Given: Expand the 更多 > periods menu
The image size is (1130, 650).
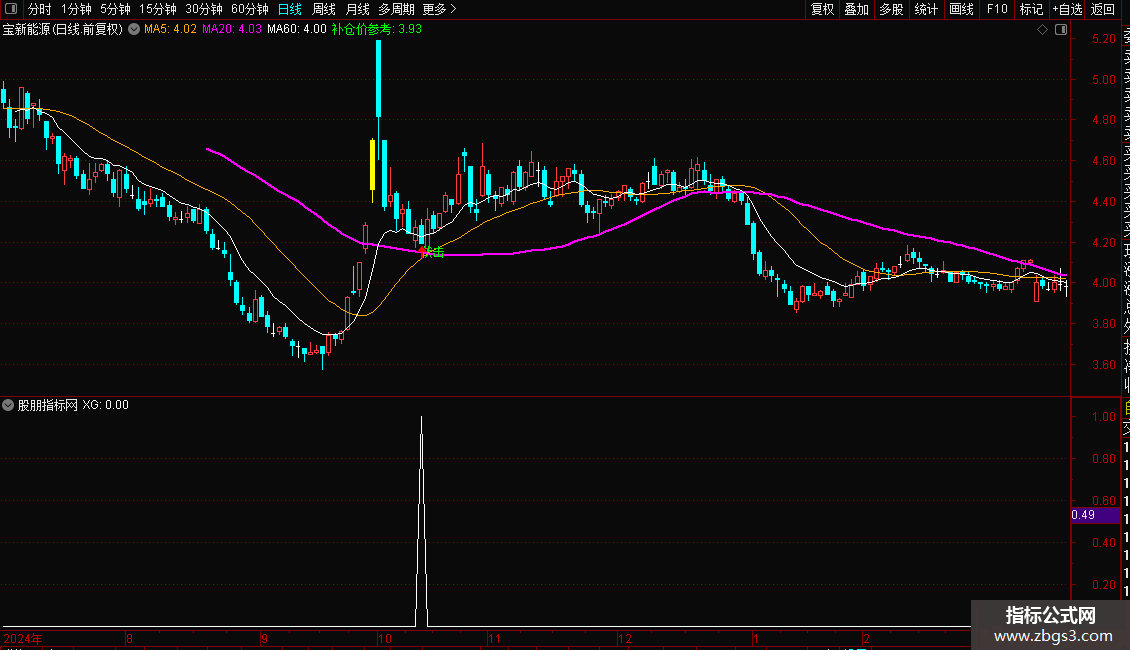Looking at the screenshot, I should 440,9.
